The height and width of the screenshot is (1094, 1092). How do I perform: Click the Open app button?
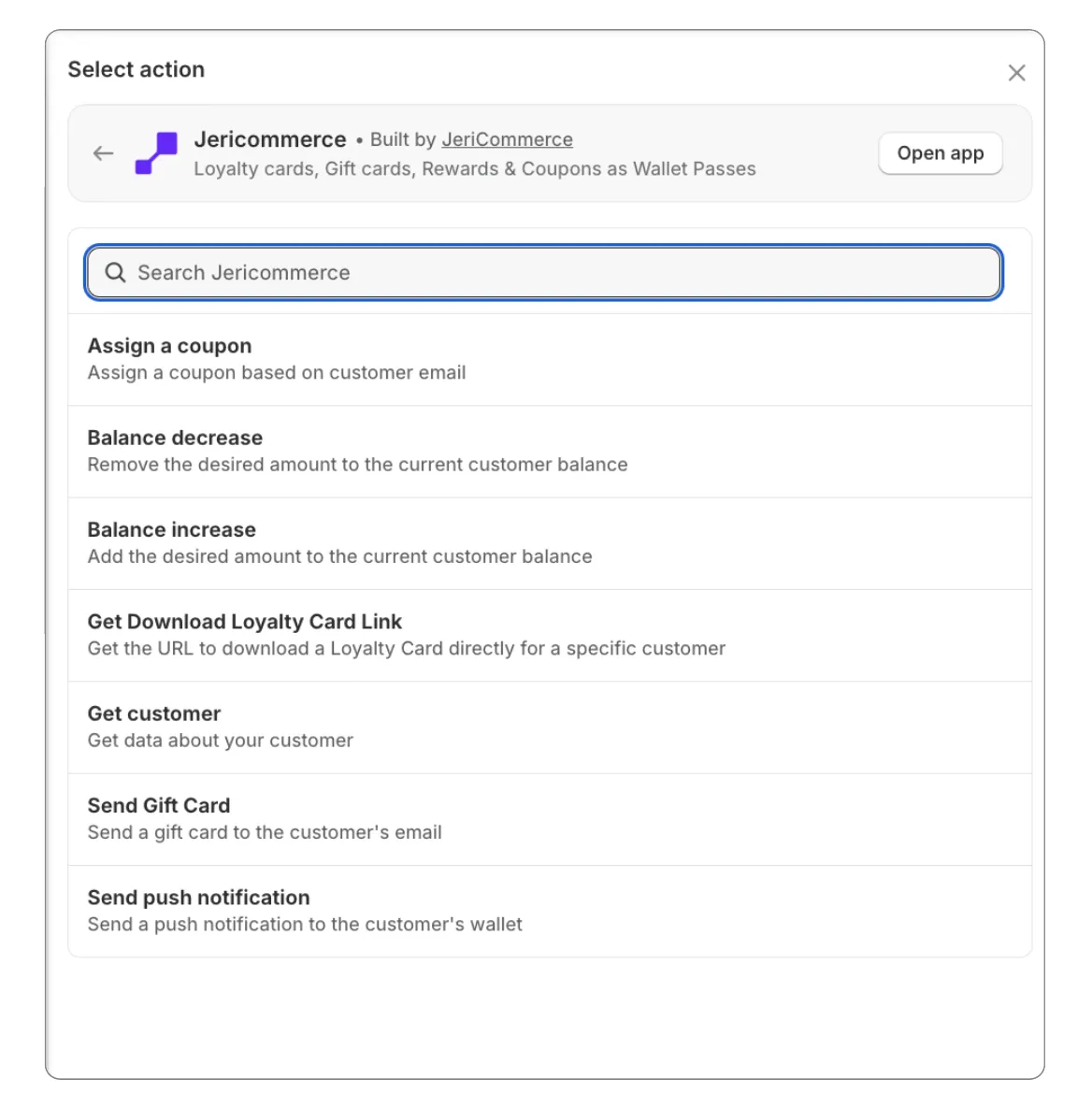click(940, 152)
